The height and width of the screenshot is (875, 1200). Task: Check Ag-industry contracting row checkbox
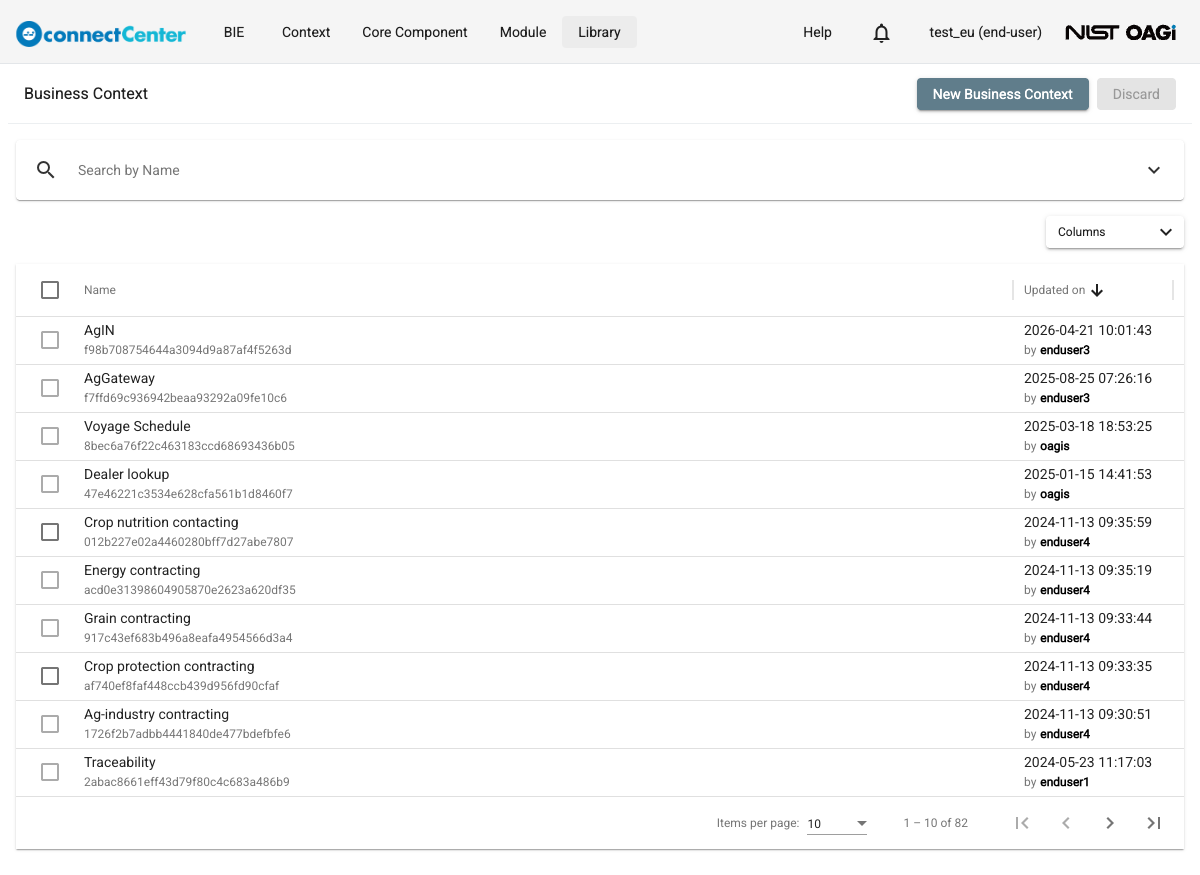[50, 724]
